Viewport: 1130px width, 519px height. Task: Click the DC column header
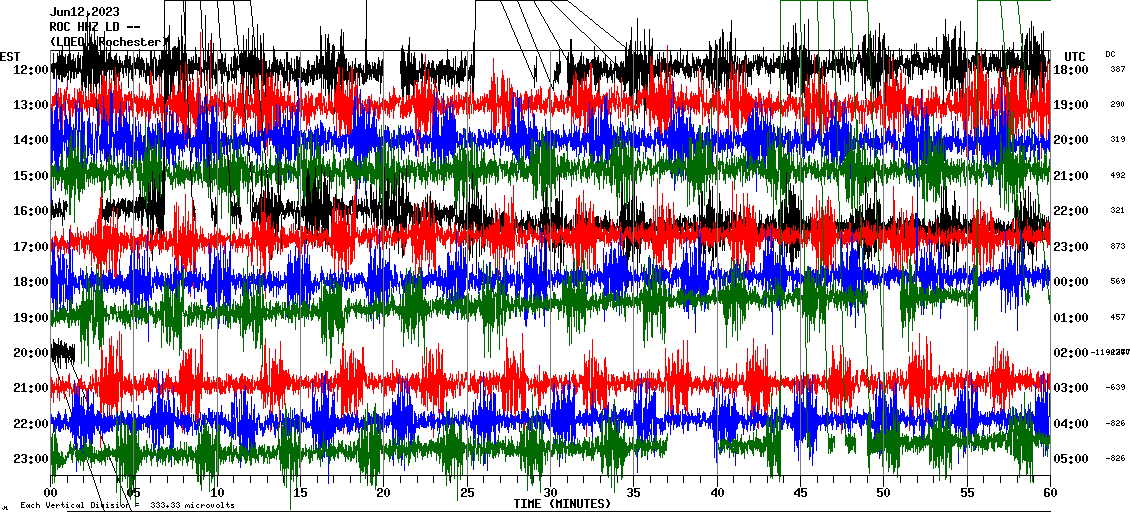pyautogui.click(x=1110, y=54)
